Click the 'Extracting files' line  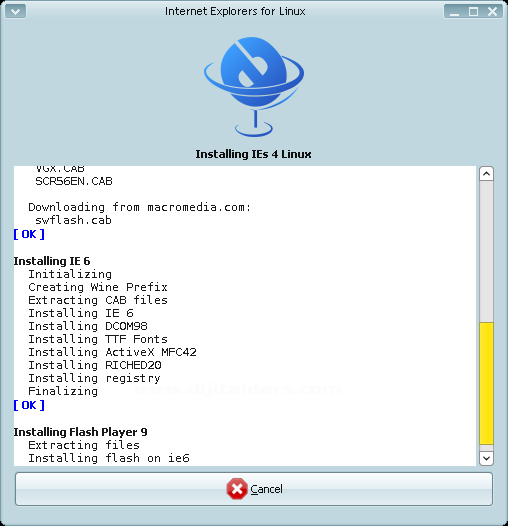84,445
